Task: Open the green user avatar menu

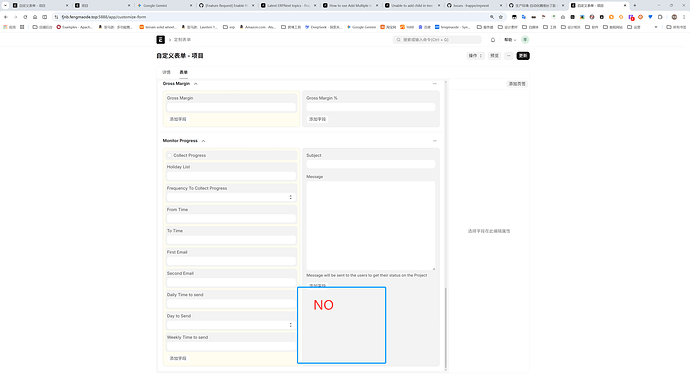Action: pos(525,40)
